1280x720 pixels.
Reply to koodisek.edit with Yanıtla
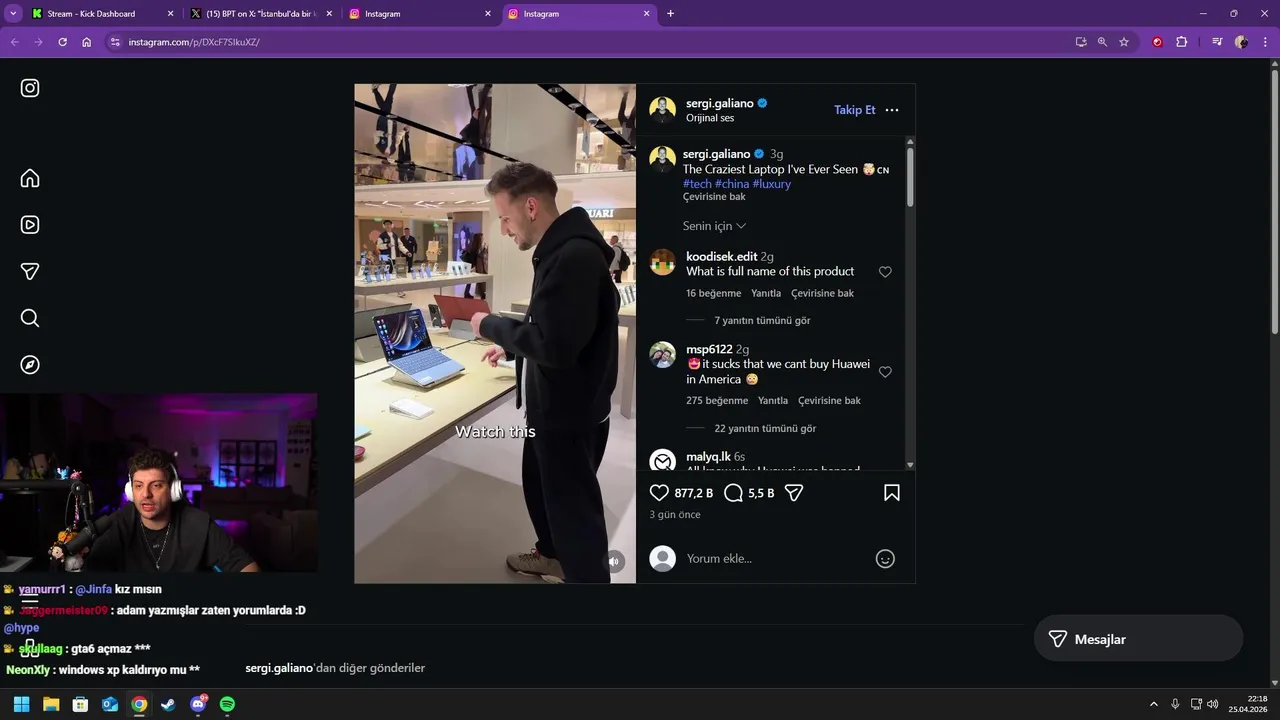tap(766, 294)
